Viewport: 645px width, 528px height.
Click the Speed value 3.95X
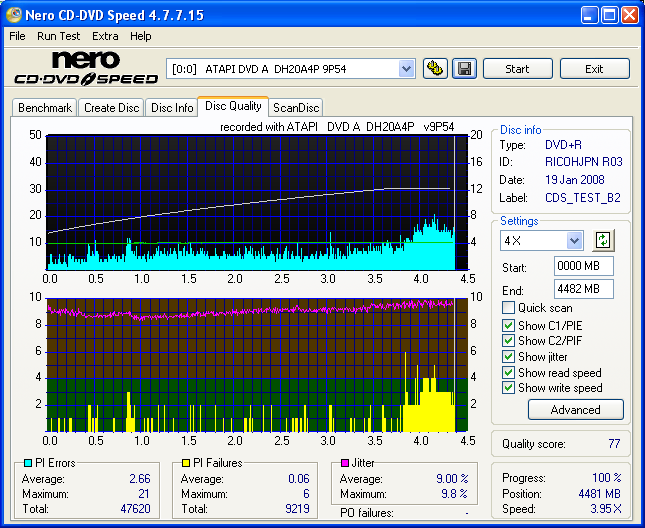(606, 509)
